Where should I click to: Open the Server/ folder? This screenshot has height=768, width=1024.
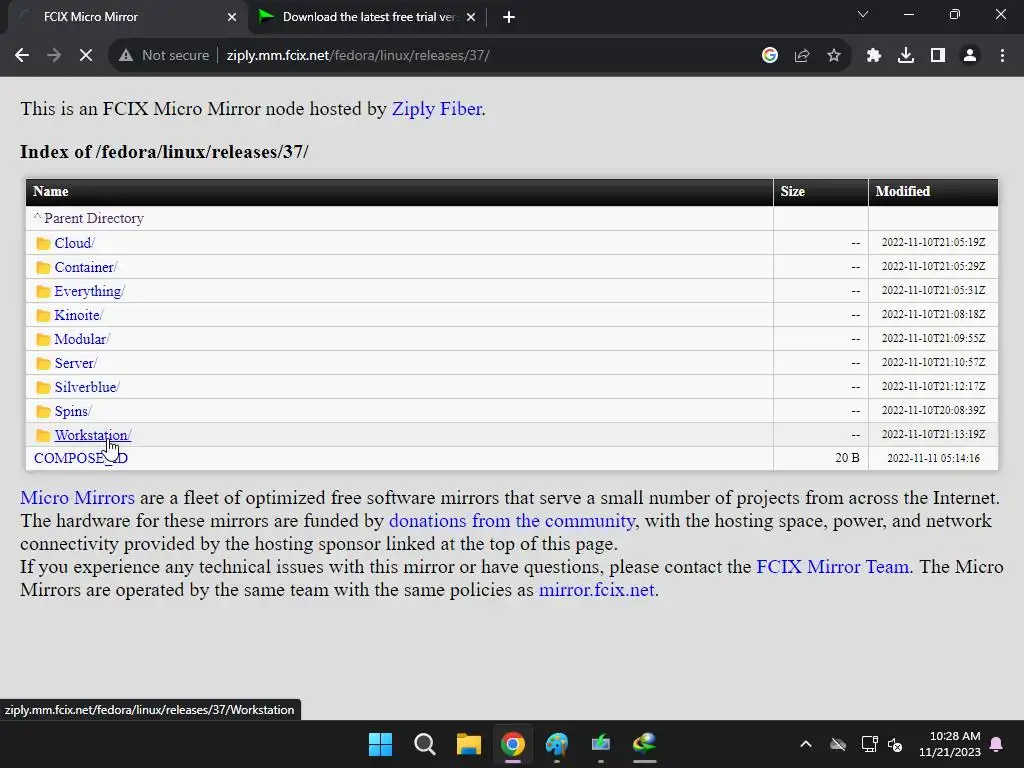point(76,363)
